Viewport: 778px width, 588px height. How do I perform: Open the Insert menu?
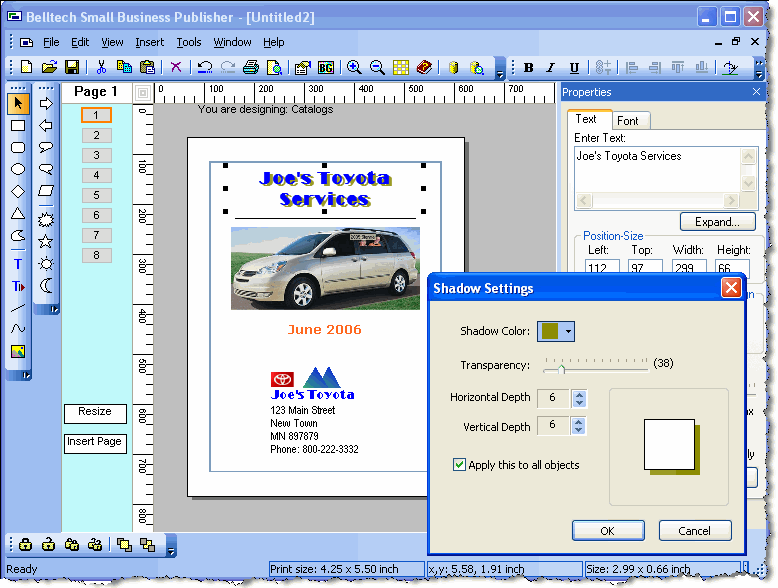(150, 42)
